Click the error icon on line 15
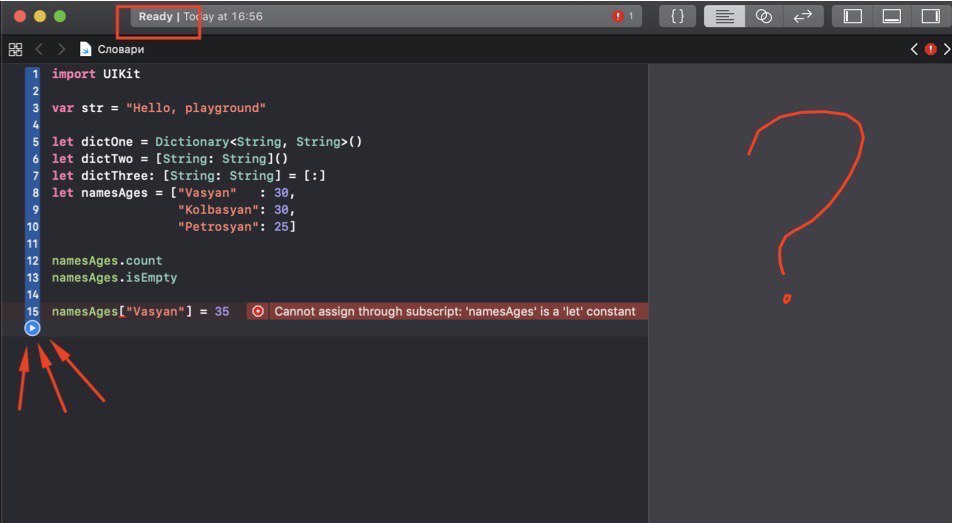This screenshot has height=523, width=953. 258,311
